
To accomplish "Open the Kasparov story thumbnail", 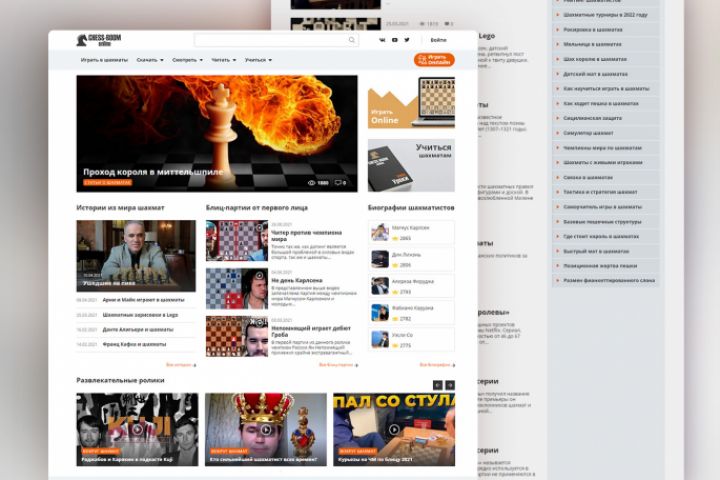I will coord(136,256).
